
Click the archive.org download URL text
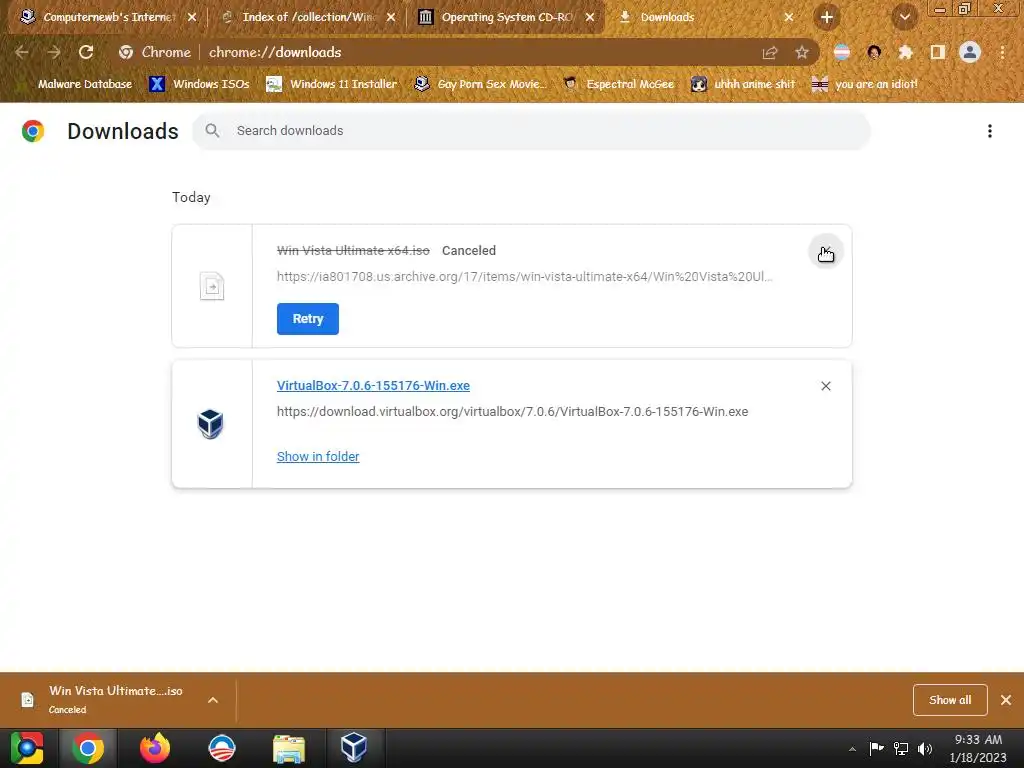524,276
